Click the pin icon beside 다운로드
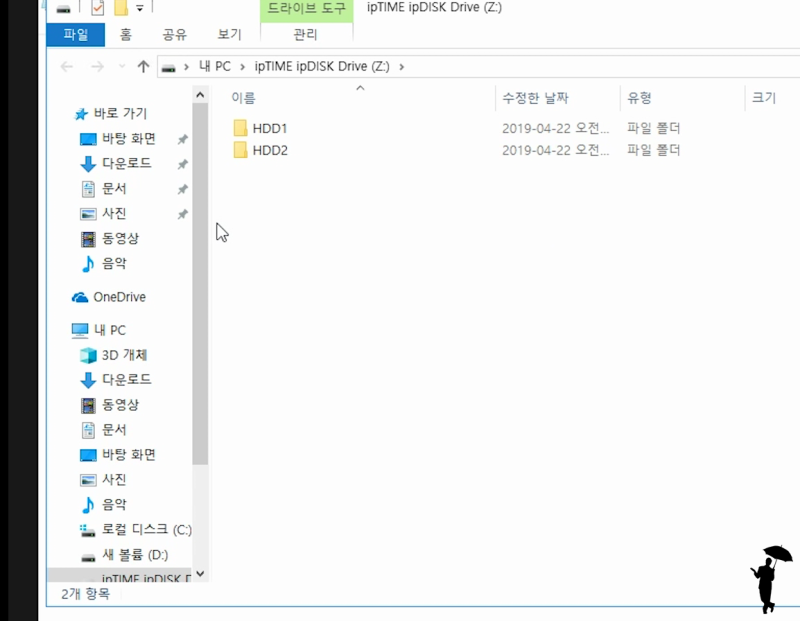This screenshot has height=621, width=800. (x=182, y=164)
